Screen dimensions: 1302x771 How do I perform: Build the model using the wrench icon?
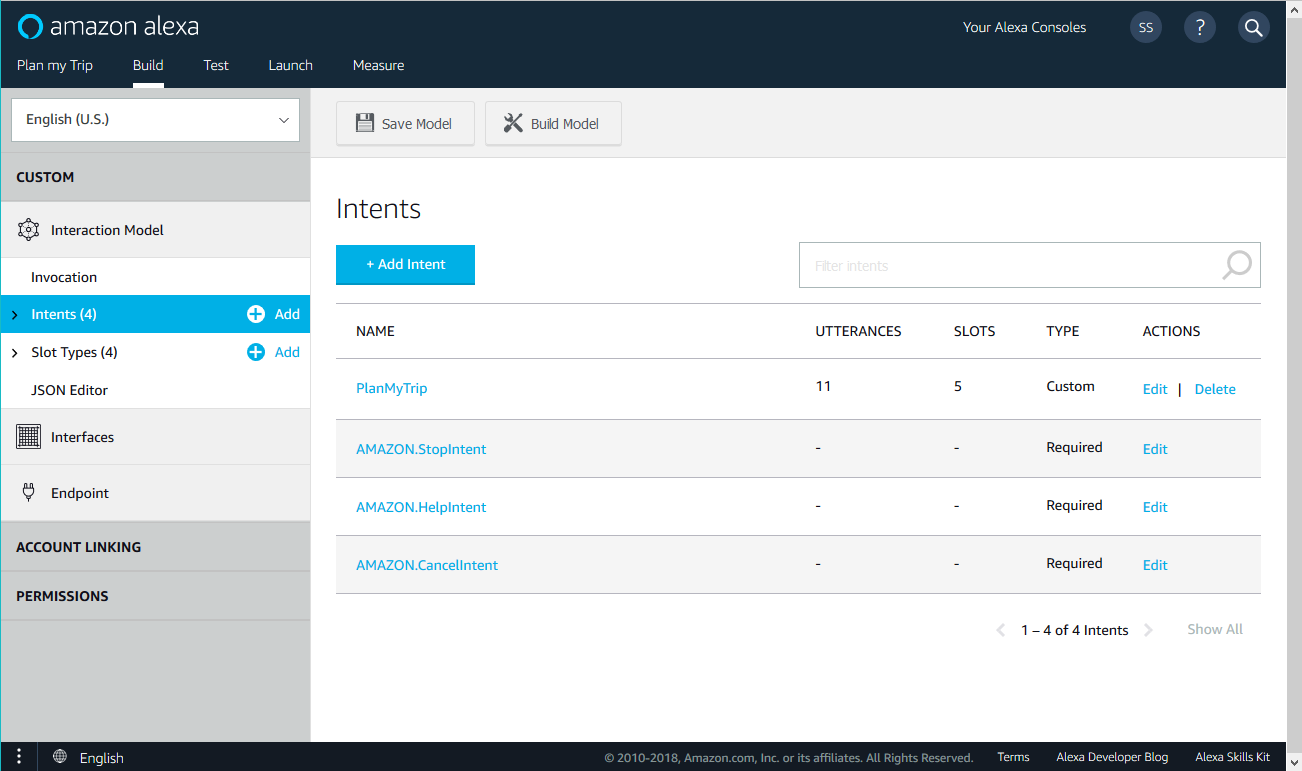(x=513, y=122)
